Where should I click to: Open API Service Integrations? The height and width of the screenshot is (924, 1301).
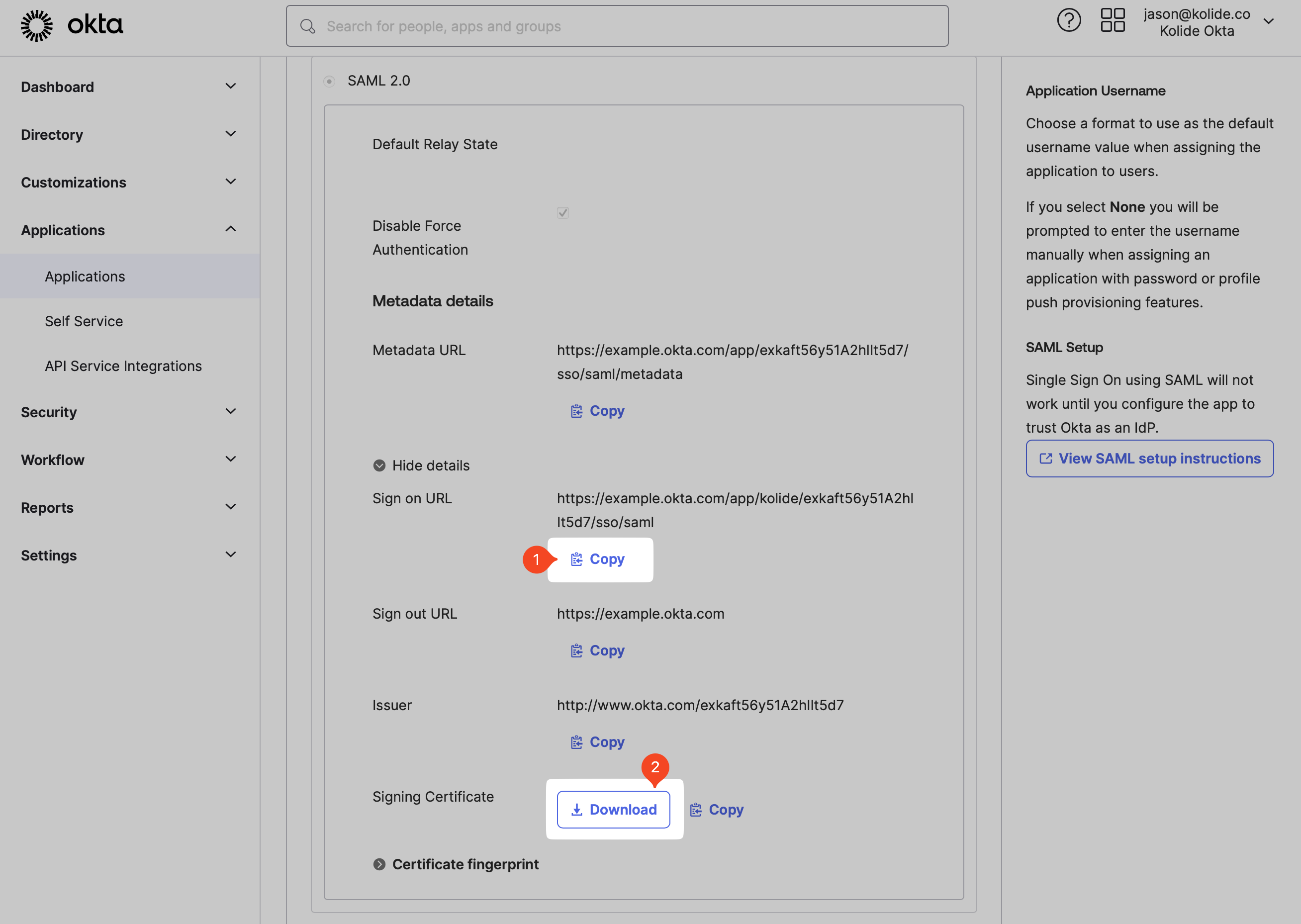coord(123,366)
